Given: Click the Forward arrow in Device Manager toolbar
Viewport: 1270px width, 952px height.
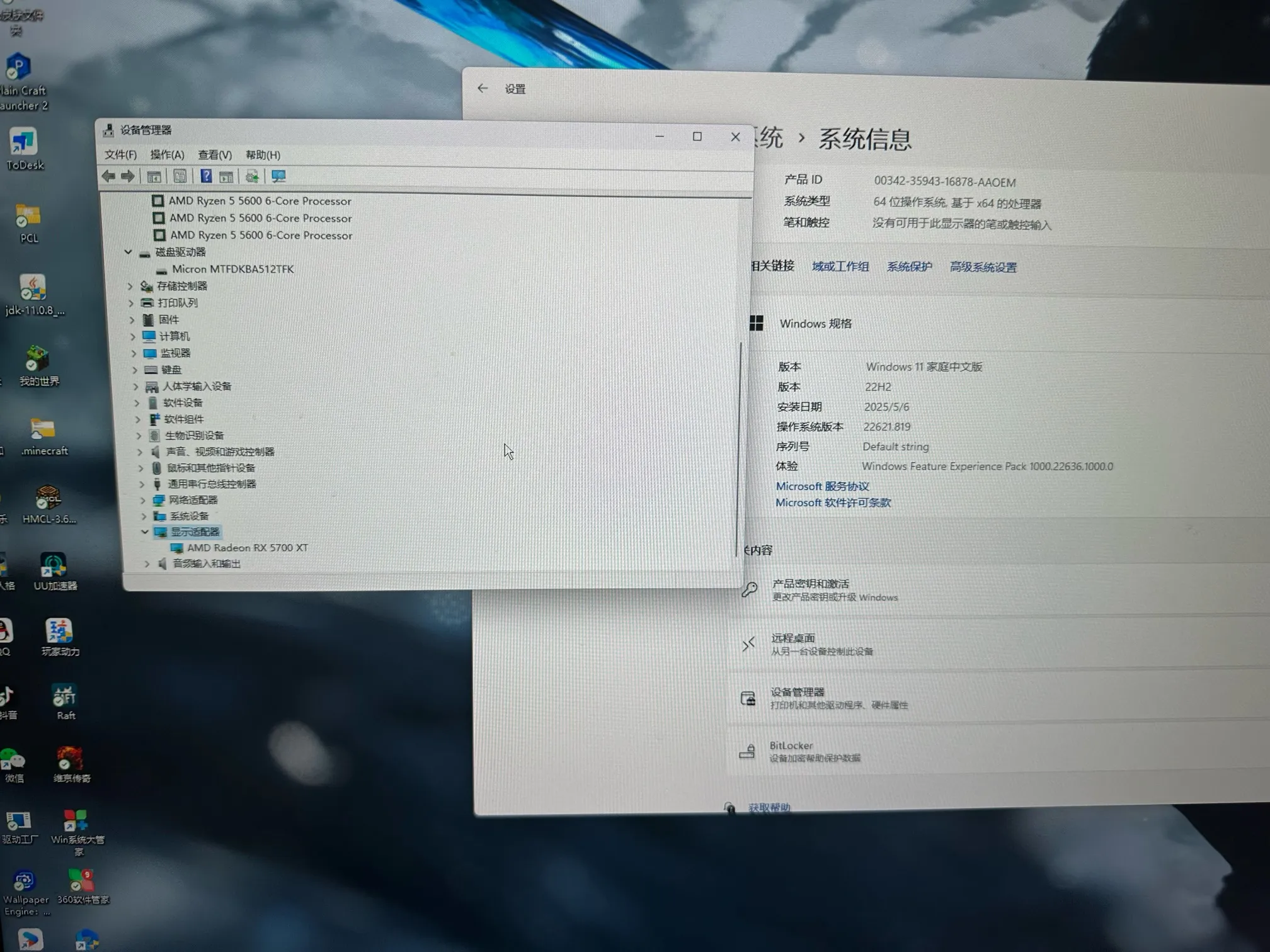Looking at the screenshot, I should tap(127, 176).
